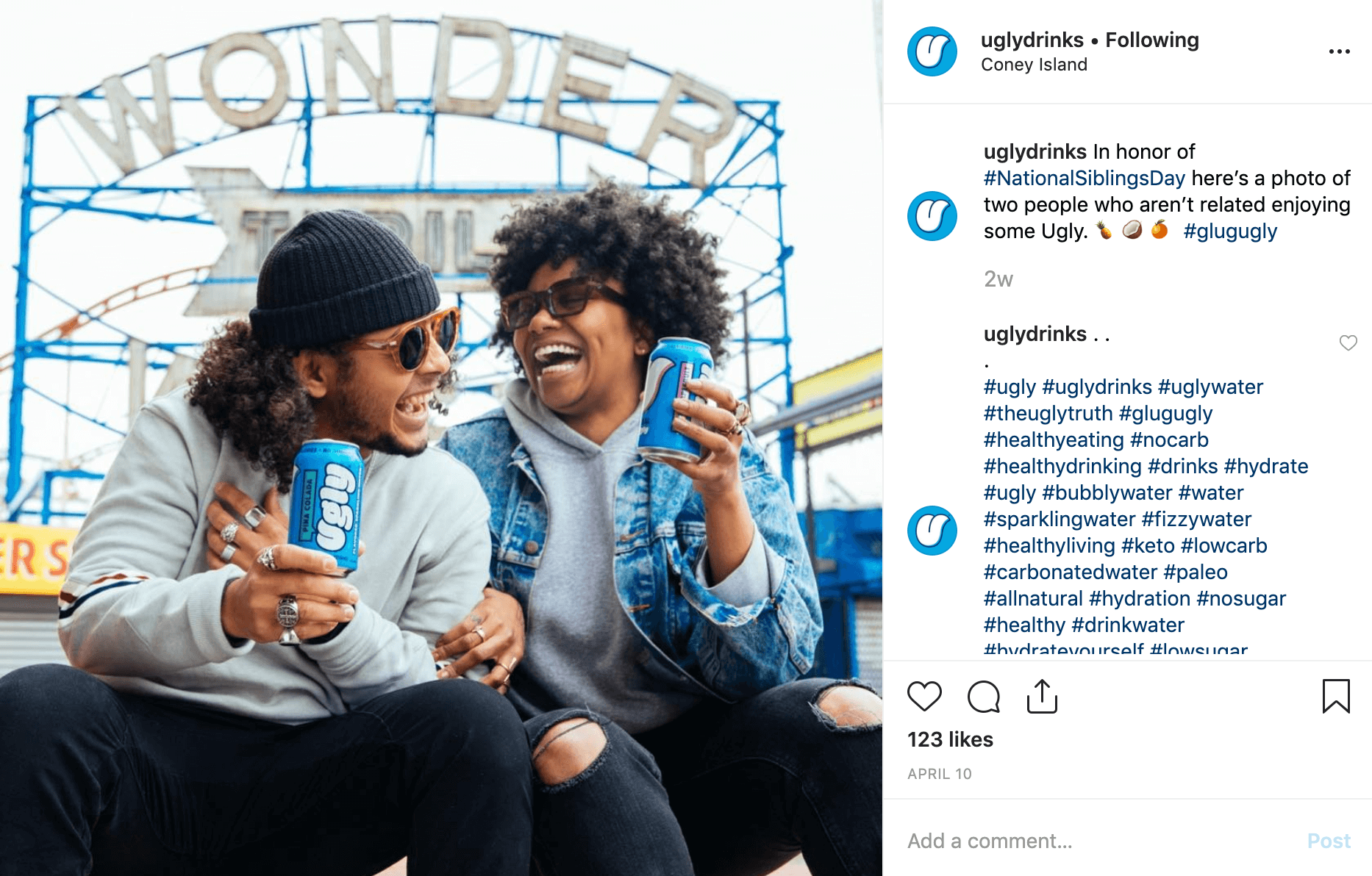Share the post using the share icon
This screenshot has height=876, width=1372.
click(x=1042, y=696)
